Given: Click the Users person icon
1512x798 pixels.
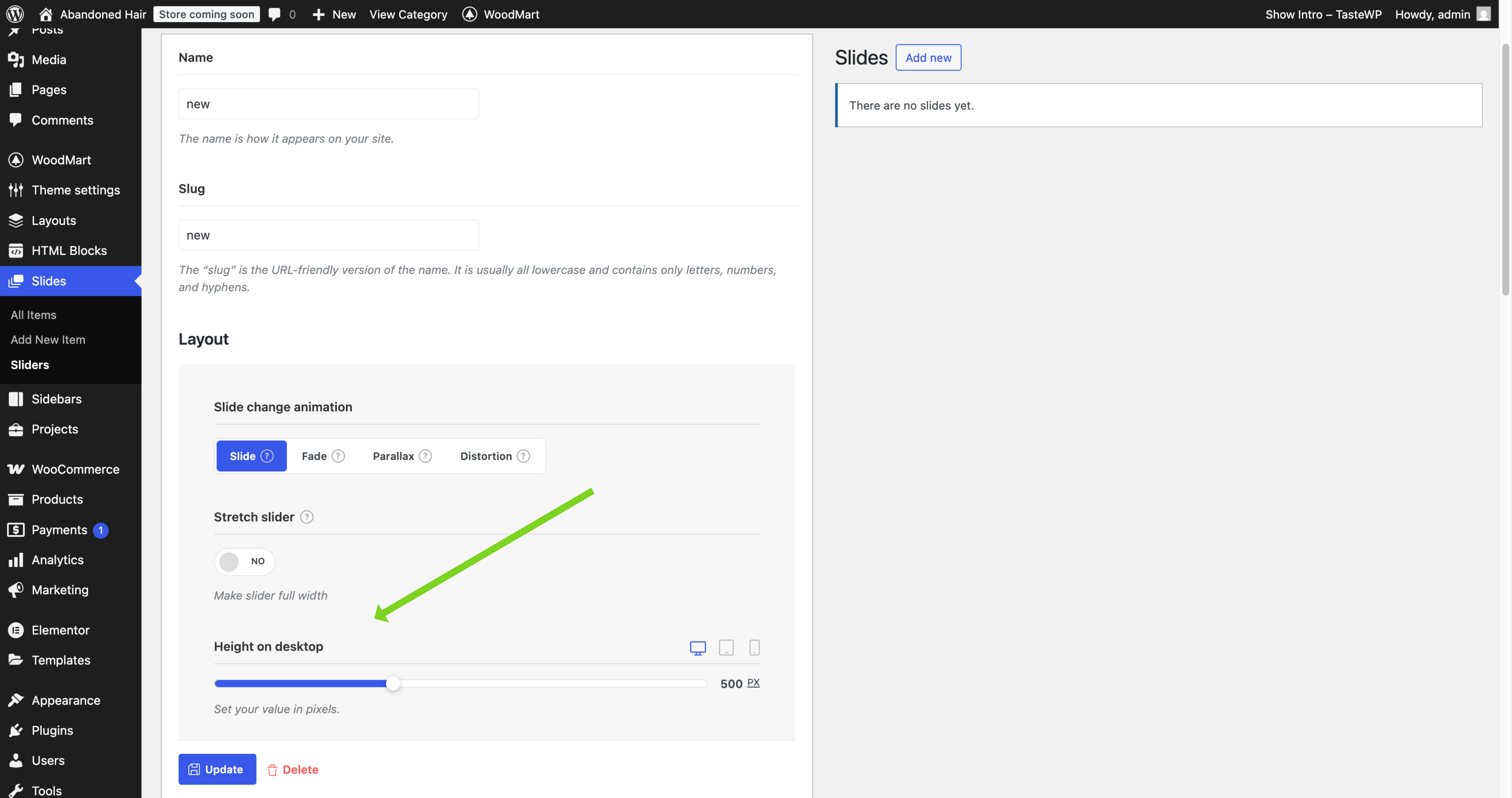Looking at the screenshot, I should coord(16,760).
